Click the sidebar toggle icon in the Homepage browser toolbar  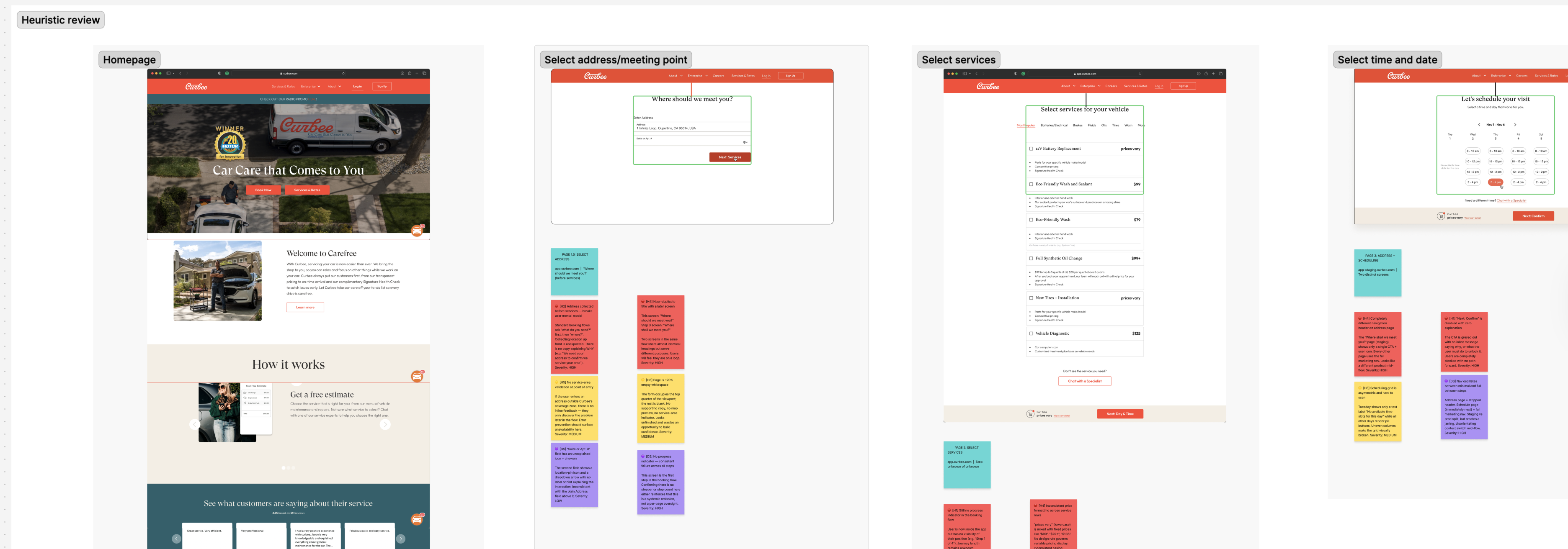169,73
